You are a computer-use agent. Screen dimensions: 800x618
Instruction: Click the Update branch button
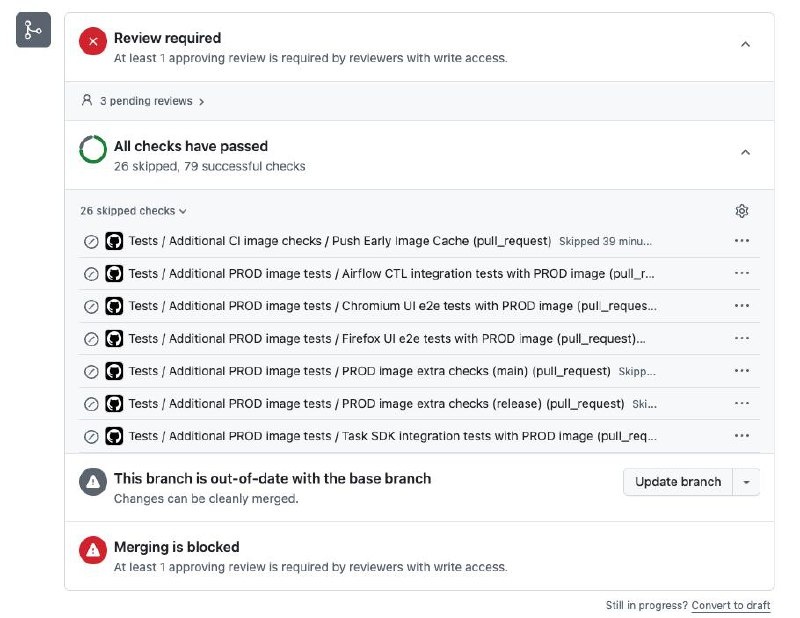point(678,482)
